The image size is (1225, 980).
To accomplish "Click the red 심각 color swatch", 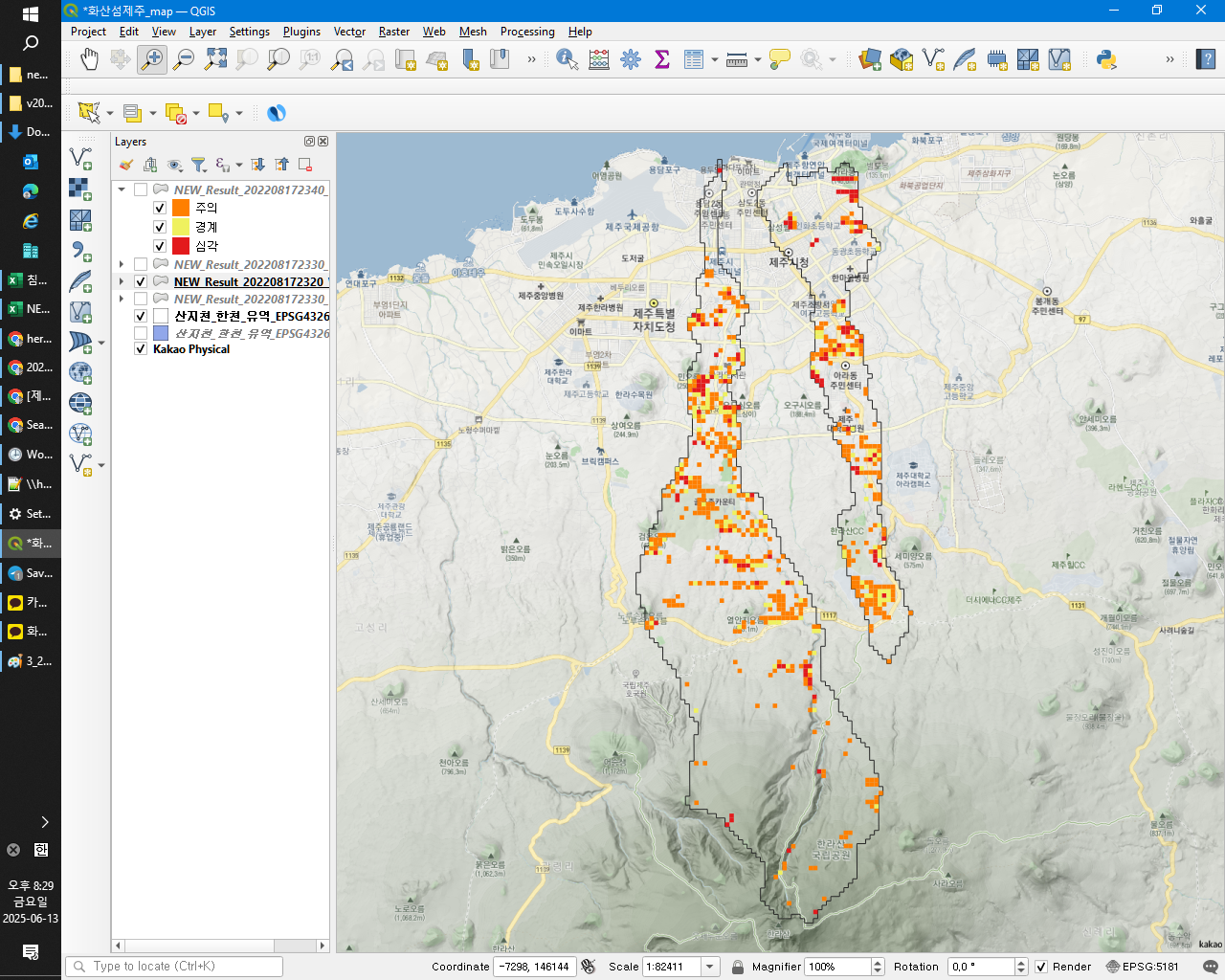I will click(x=181, y=246).
